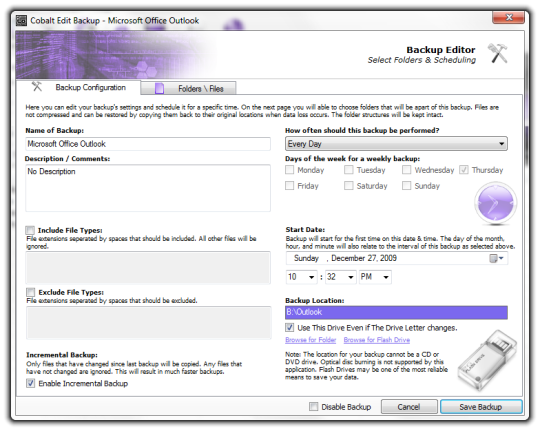Click the tools icon on Backup Configuration tab
The width and height of the screenshot is (540, 431).
click(37, 86)
